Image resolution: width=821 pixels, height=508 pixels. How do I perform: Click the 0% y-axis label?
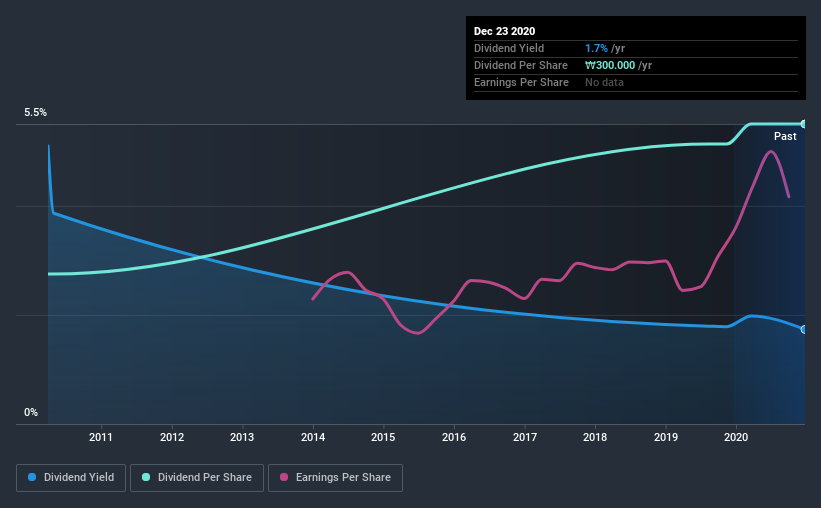31,413
